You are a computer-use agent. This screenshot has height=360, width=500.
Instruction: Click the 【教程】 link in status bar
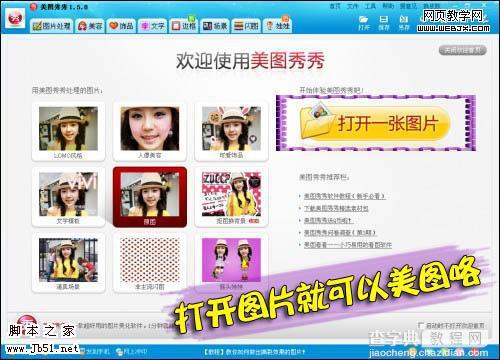coord(255,351)
